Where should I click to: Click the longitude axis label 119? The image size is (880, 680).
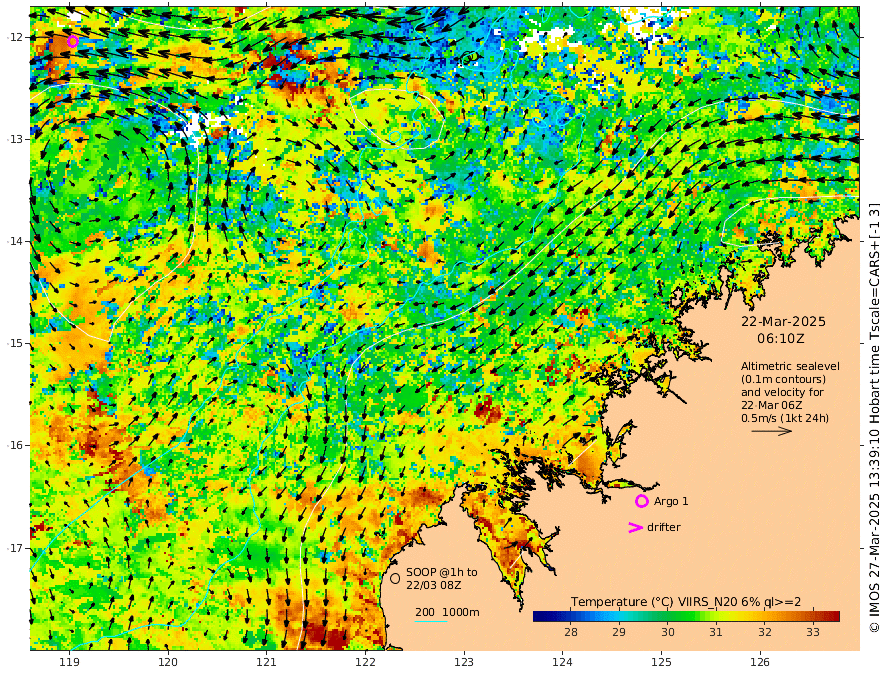70,662
